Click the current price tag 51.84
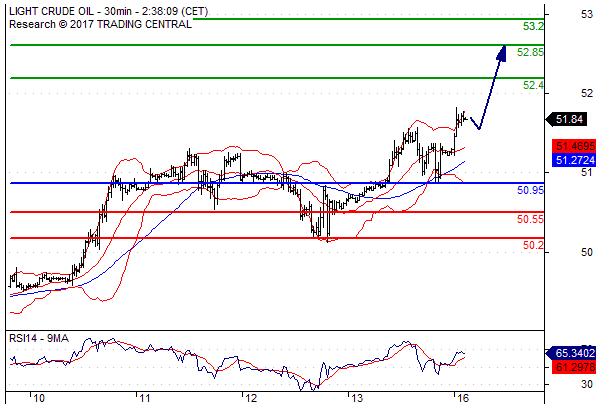The width and height of the screenshot is (611, 418). pos(567,119)
